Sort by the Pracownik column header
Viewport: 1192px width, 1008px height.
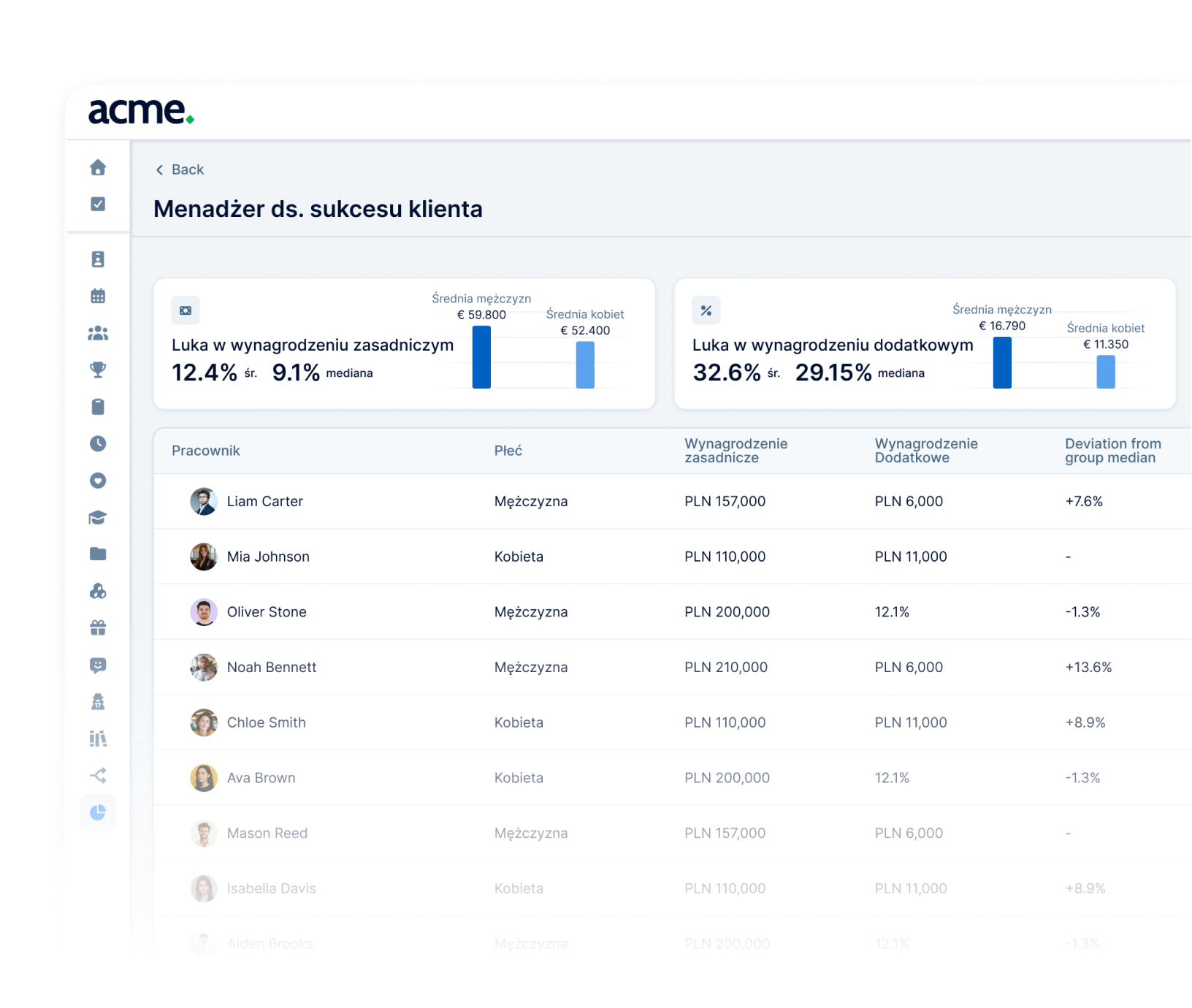click(x=205, y=451)
